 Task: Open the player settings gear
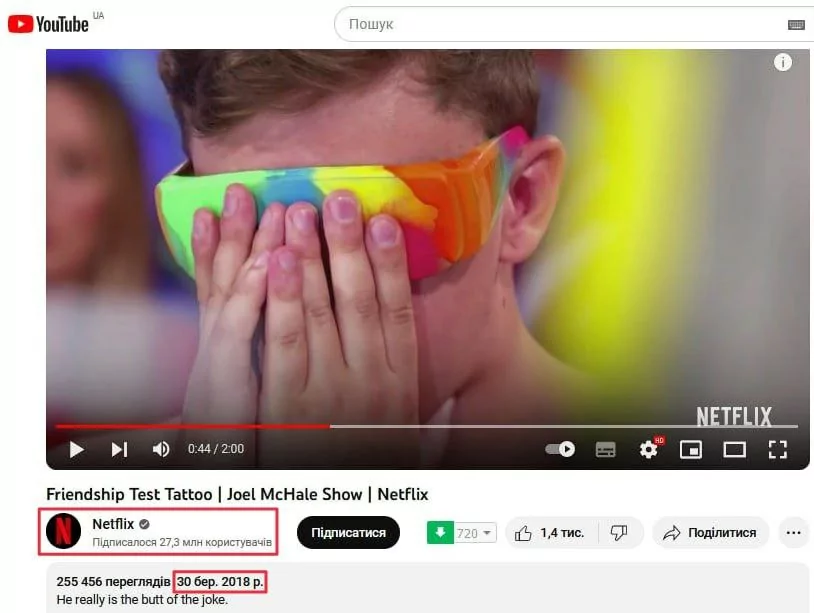point(649,449)
